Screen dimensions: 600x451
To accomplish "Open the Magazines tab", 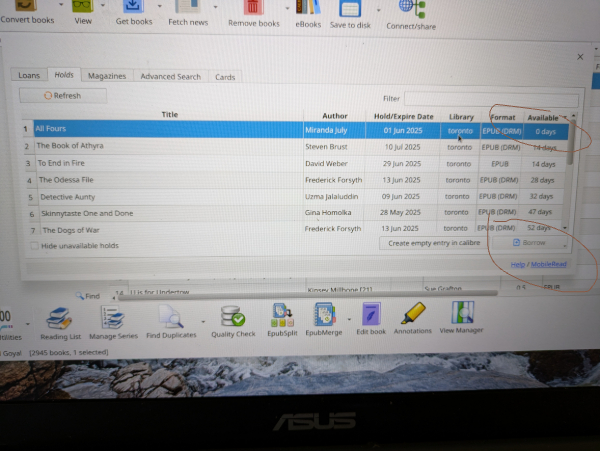I will click(107, 76).
